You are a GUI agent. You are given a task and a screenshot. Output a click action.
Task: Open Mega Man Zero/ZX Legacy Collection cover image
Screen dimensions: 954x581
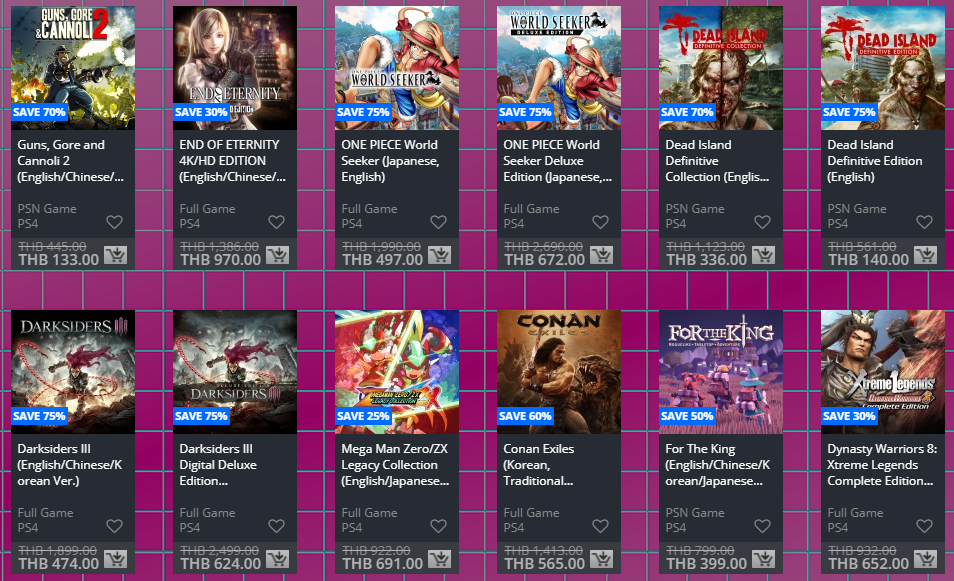pos(397,372)
